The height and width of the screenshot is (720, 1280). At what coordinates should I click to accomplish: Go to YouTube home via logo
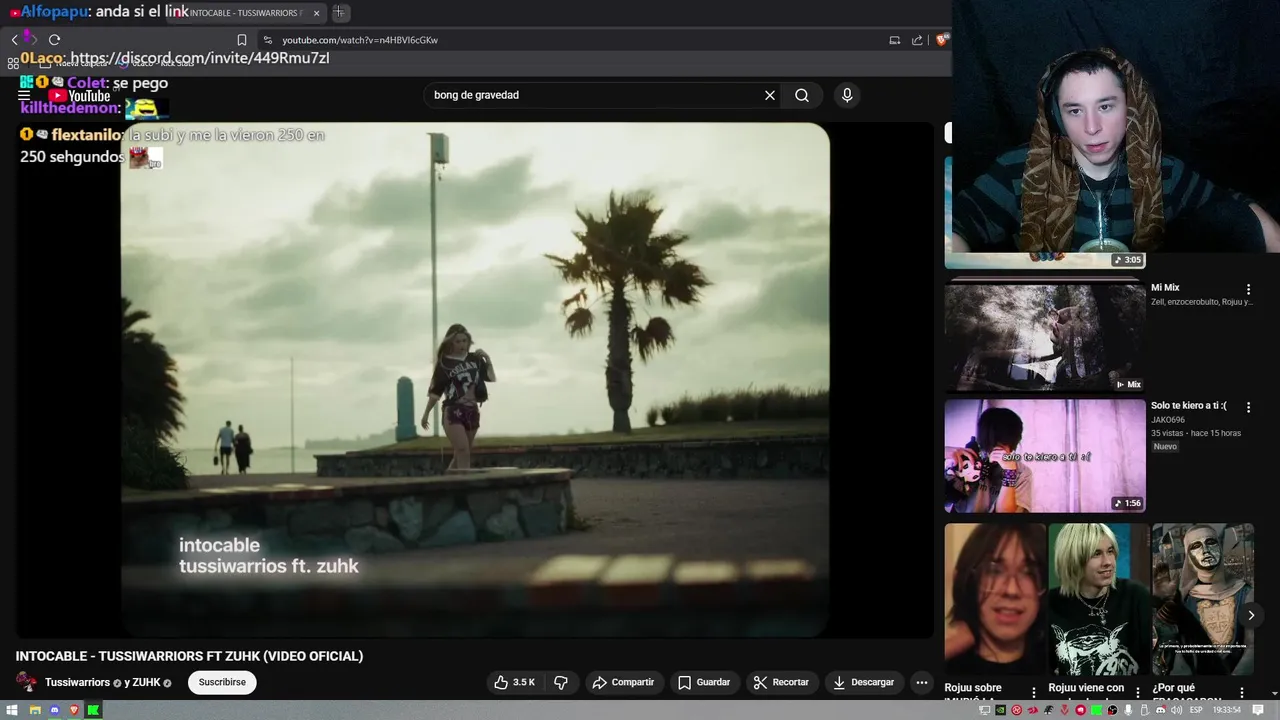[x=80, y=96]
